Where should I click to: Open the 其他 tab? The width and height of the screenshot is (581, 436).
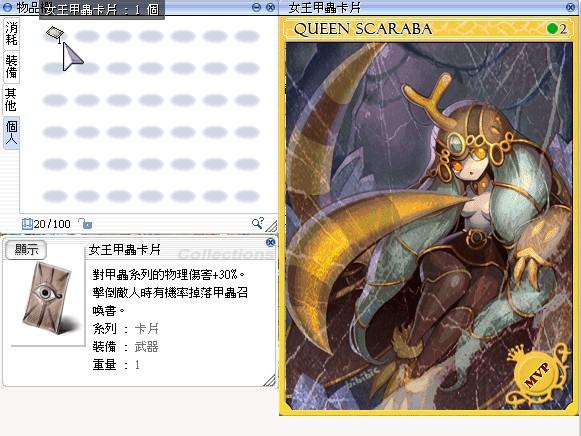11,100
